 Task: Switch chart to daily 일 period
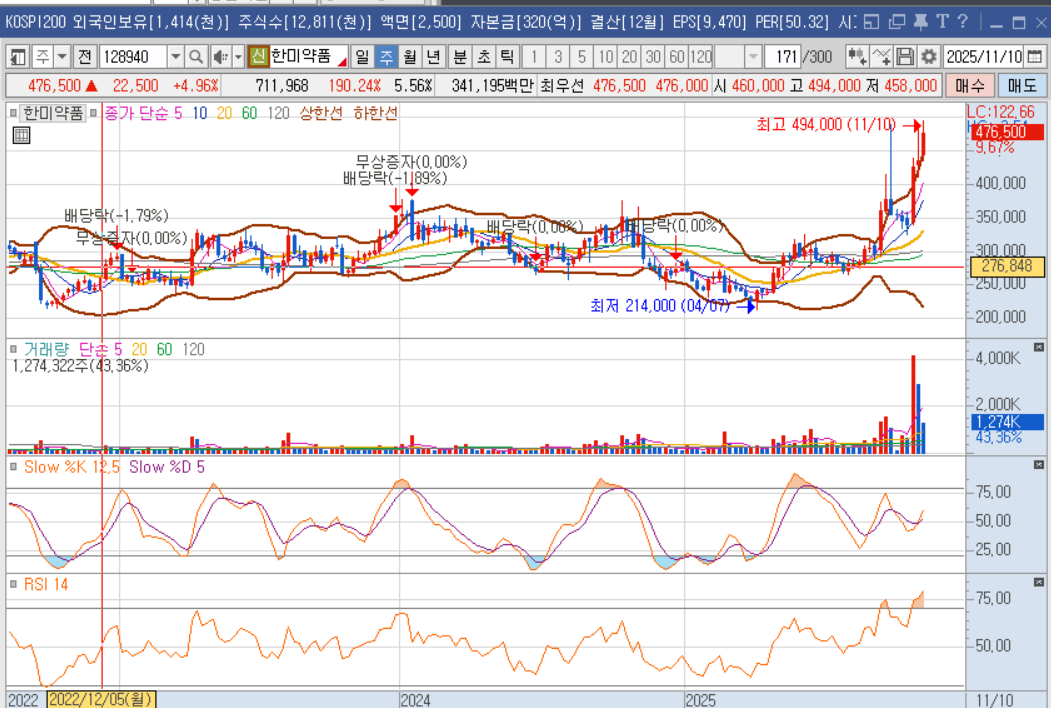[363, 57]
